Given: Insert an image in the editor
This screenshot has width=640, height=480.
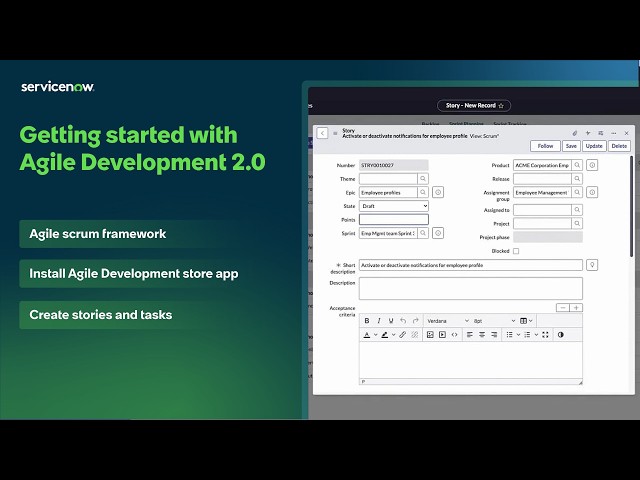Looking at the screenshot, I should (x=430, y=335).
